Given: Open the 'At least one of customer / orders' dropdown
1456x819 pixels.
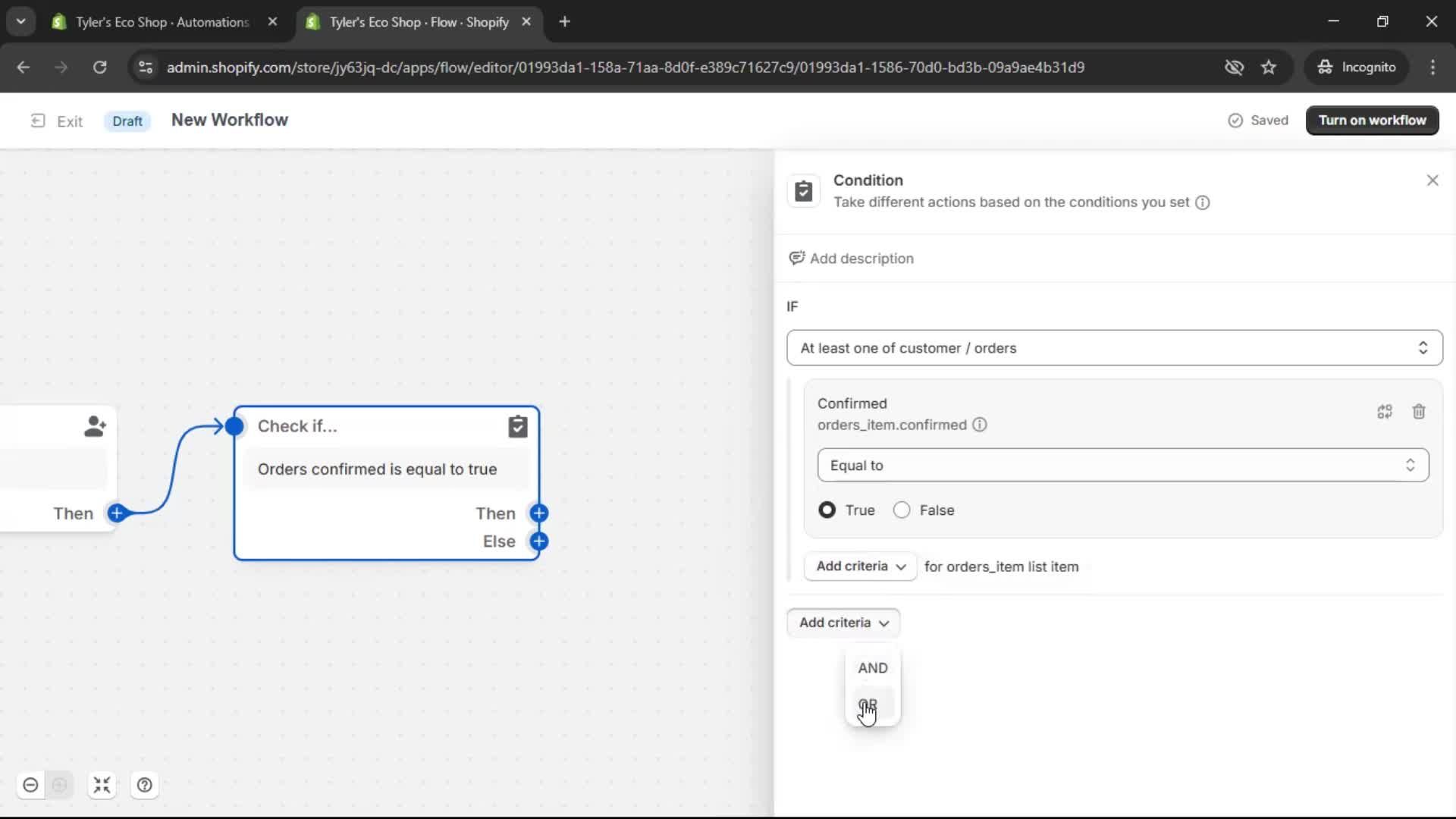Looking at the screenshot, I should click(1113, 347).
